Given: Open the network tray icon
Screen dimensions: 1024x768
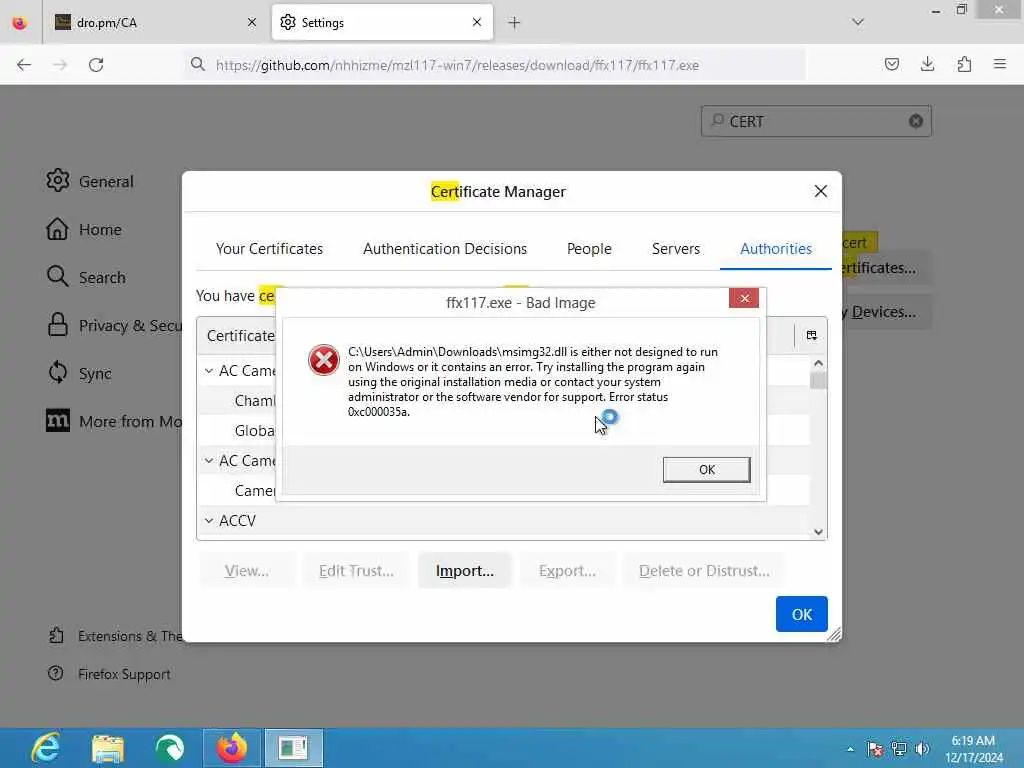Looking at the screenshot, I should [899, 749].
